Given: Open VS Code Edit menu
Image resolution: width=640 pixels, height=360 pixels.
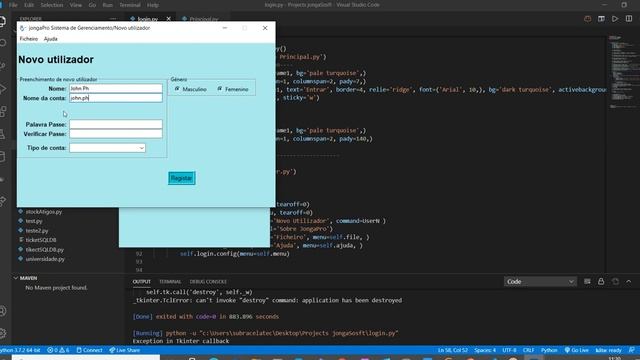Looking at the screenshot, I should point(29,5).
